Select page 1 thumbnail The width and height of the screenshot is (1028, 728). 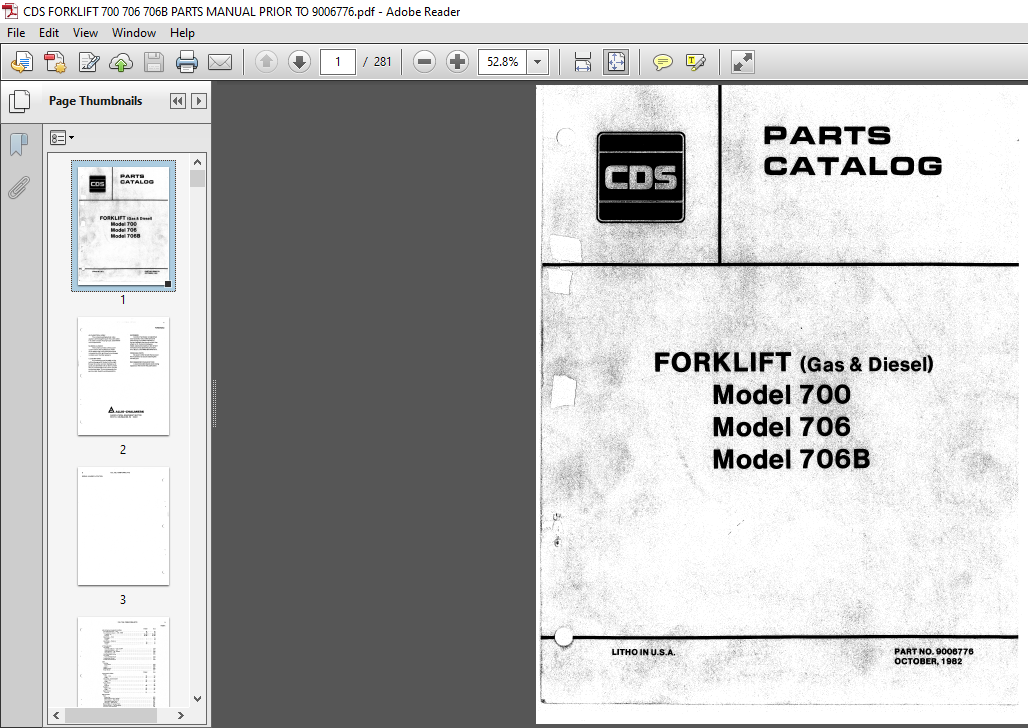(123, 226)
